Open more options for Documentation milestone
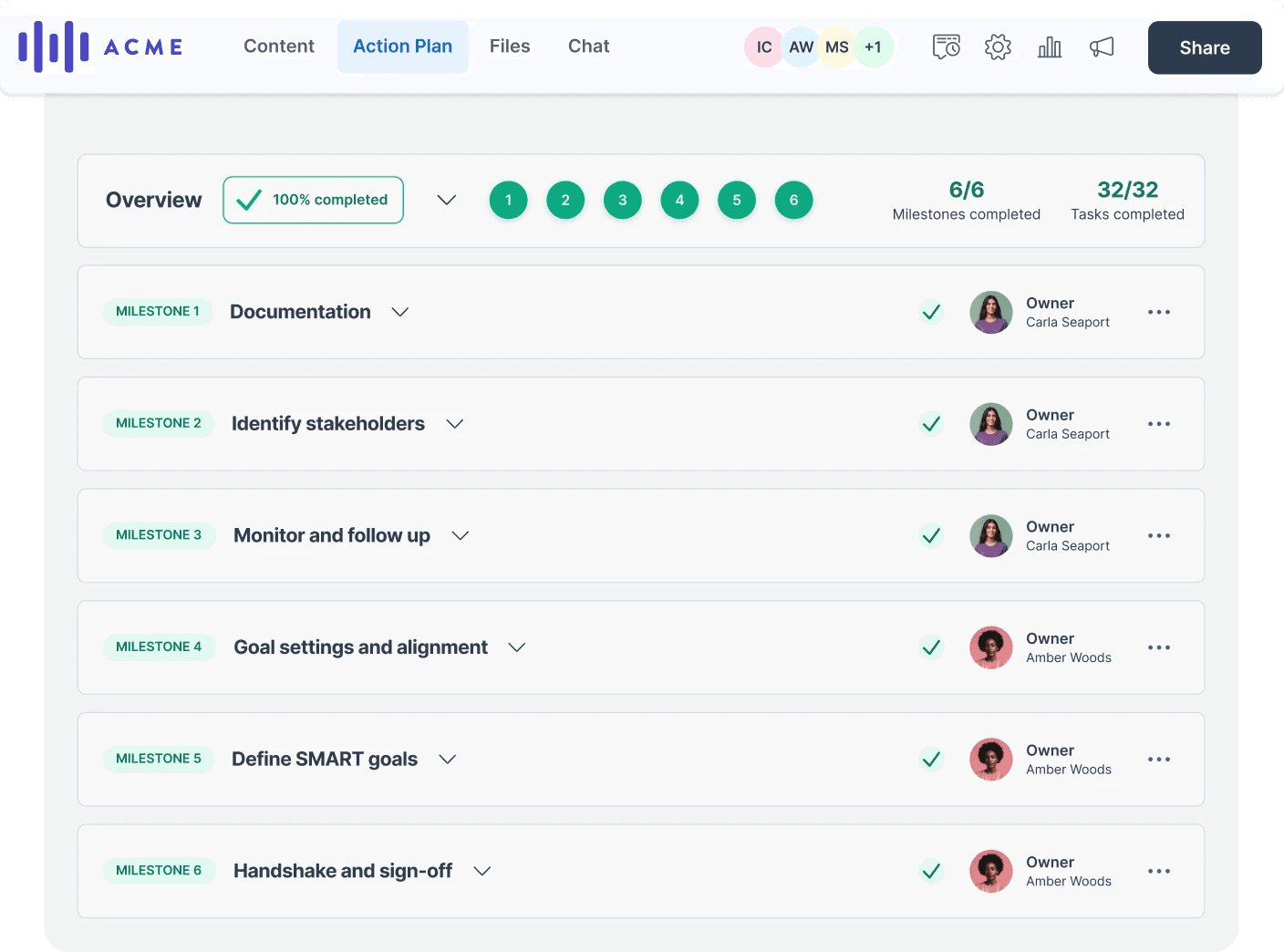Viewport: 1284px width, 952px height. click(x=1158, y=312)
